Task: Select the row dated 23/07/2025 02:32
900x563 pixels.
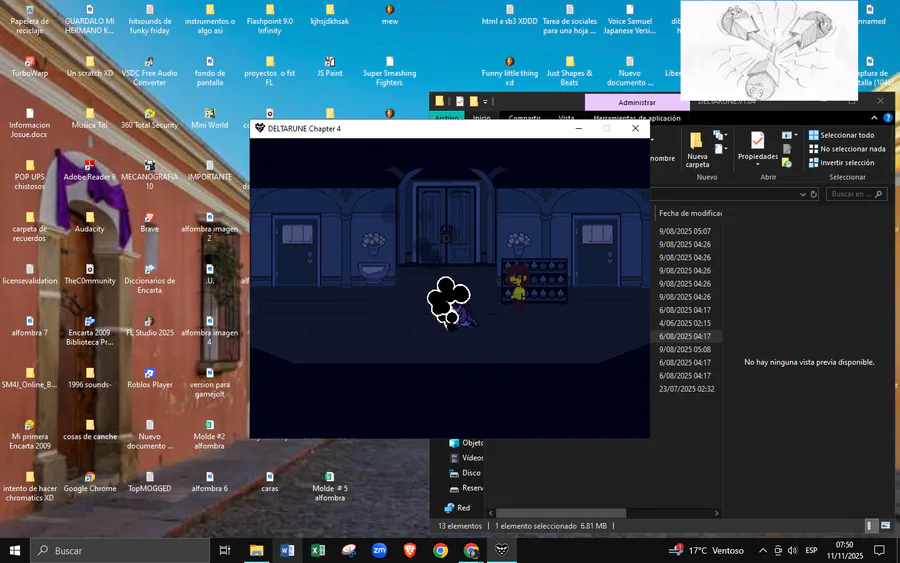Action: (x=686, y=389)
